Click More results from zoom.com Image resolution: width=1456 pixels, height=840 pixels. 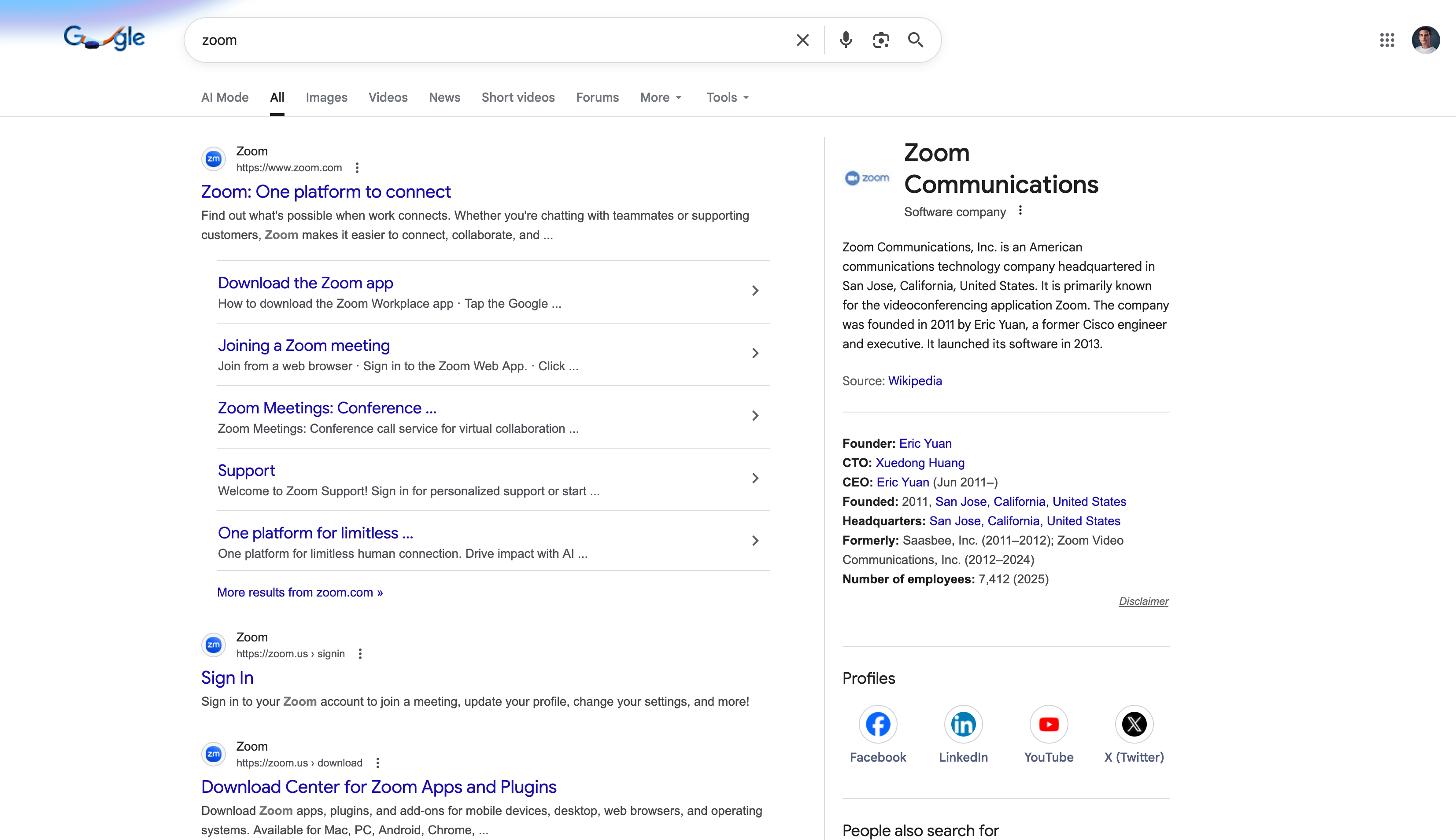pyautogui.click(x=299, y=593)
